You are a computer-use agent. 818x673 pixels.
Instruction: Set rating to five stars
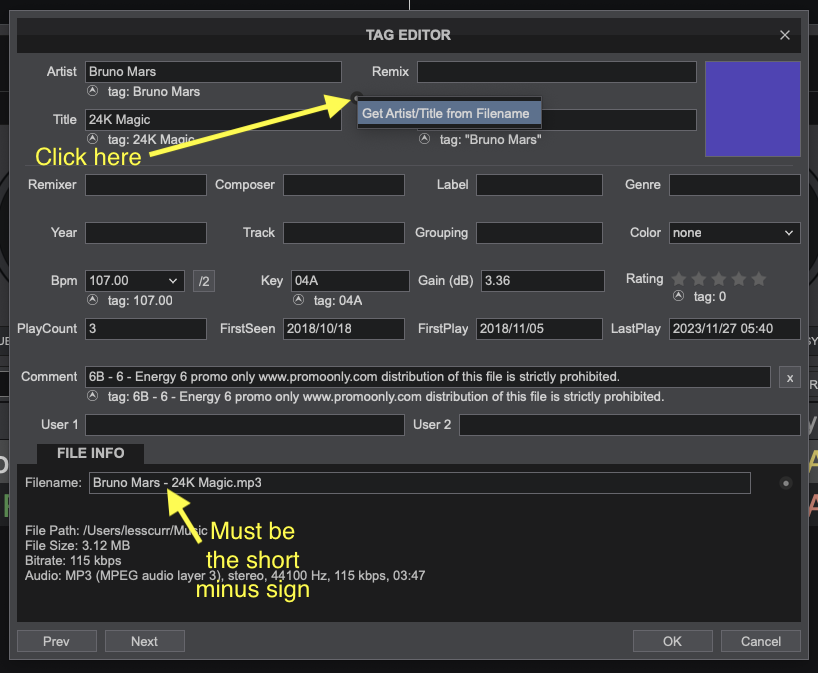[759, 279]
